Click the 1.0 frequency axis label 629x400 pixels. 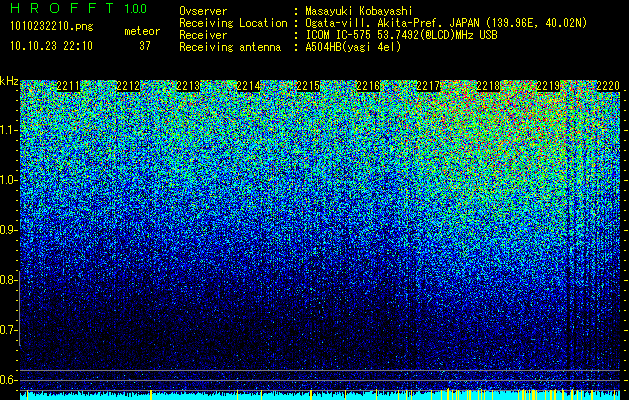pyautogui.click(x=7, y=181)
